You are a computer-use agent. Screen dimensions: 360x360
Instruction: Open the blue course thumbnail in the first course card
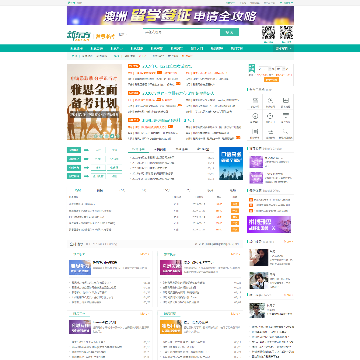(x=80, y=267)
